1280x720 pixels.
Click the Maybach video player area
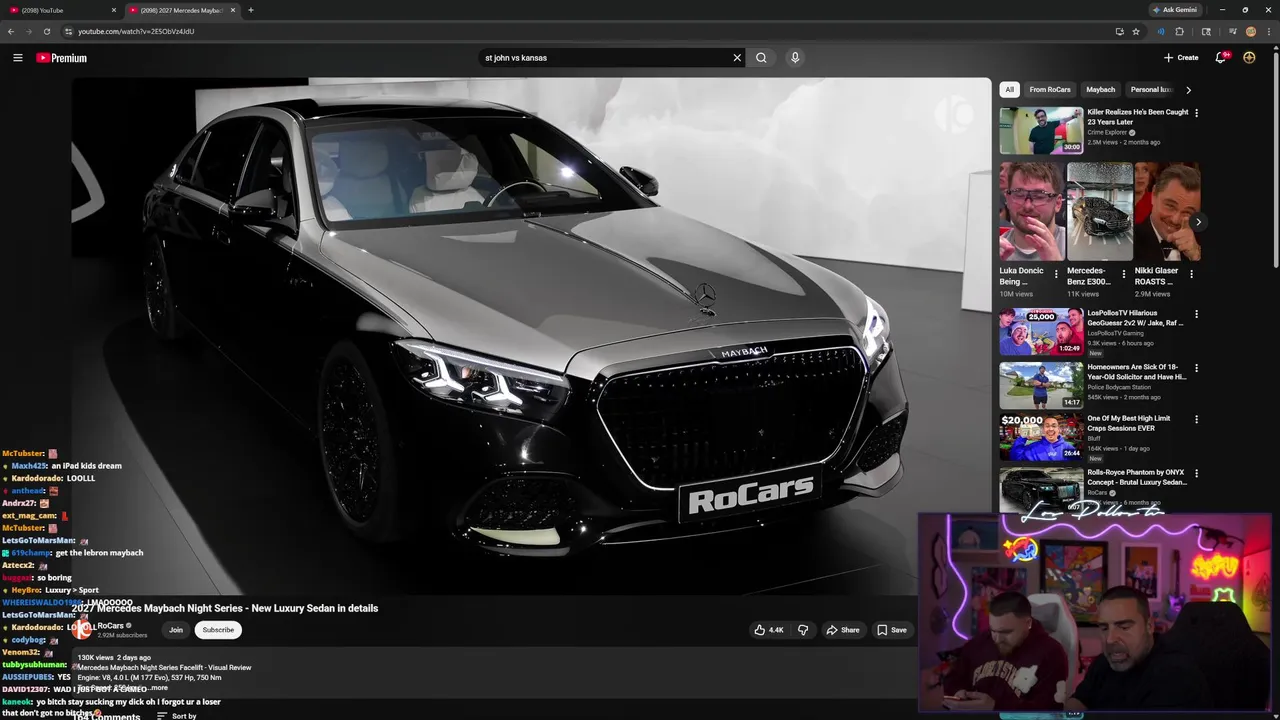[x=531, y=336]
